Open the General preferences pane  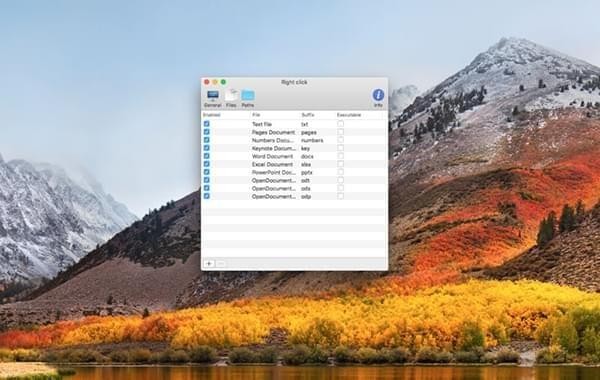tap(212, 98)
